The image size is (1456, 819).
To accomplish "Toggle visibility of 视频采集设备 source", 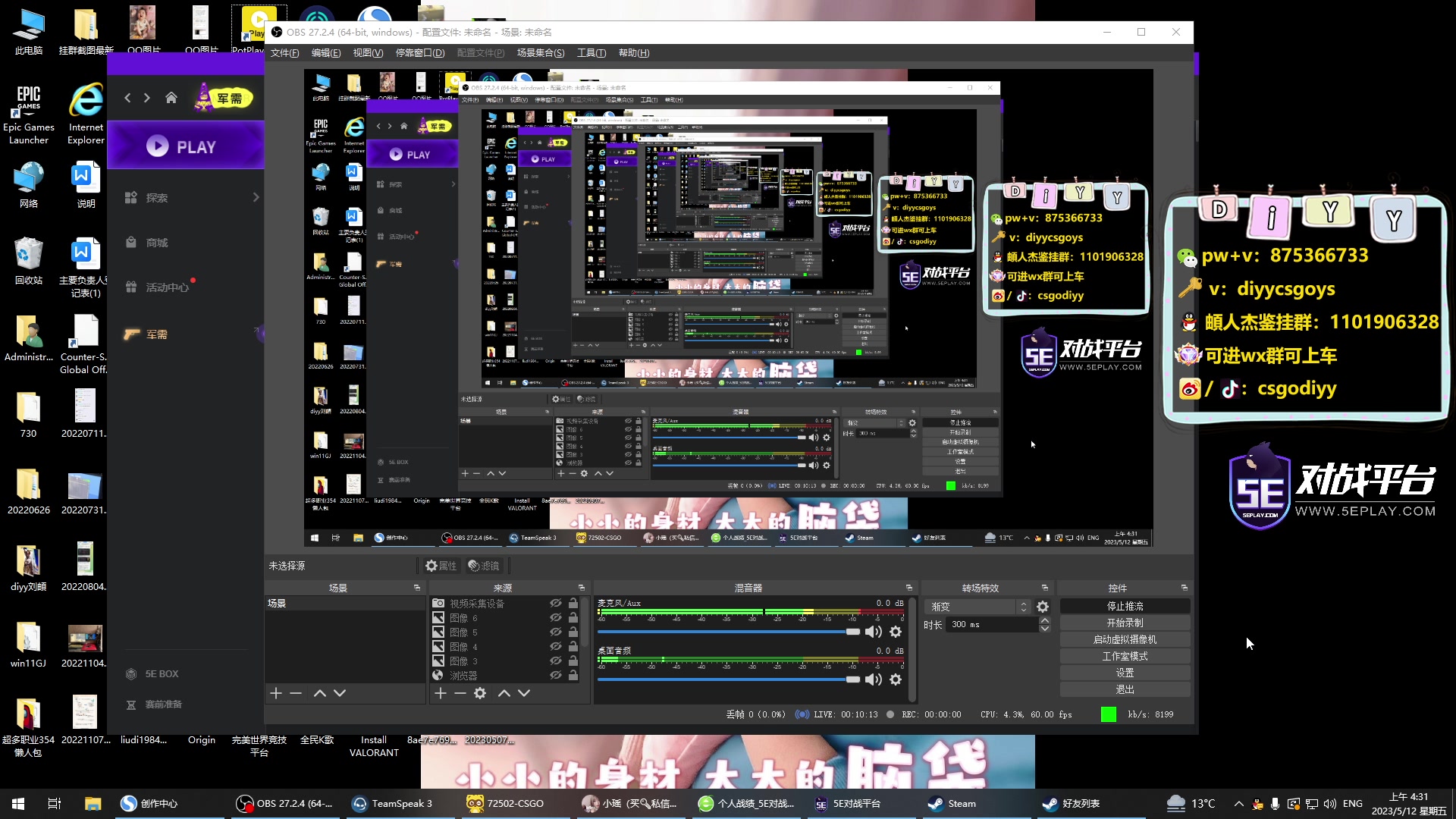I will 556,604.
